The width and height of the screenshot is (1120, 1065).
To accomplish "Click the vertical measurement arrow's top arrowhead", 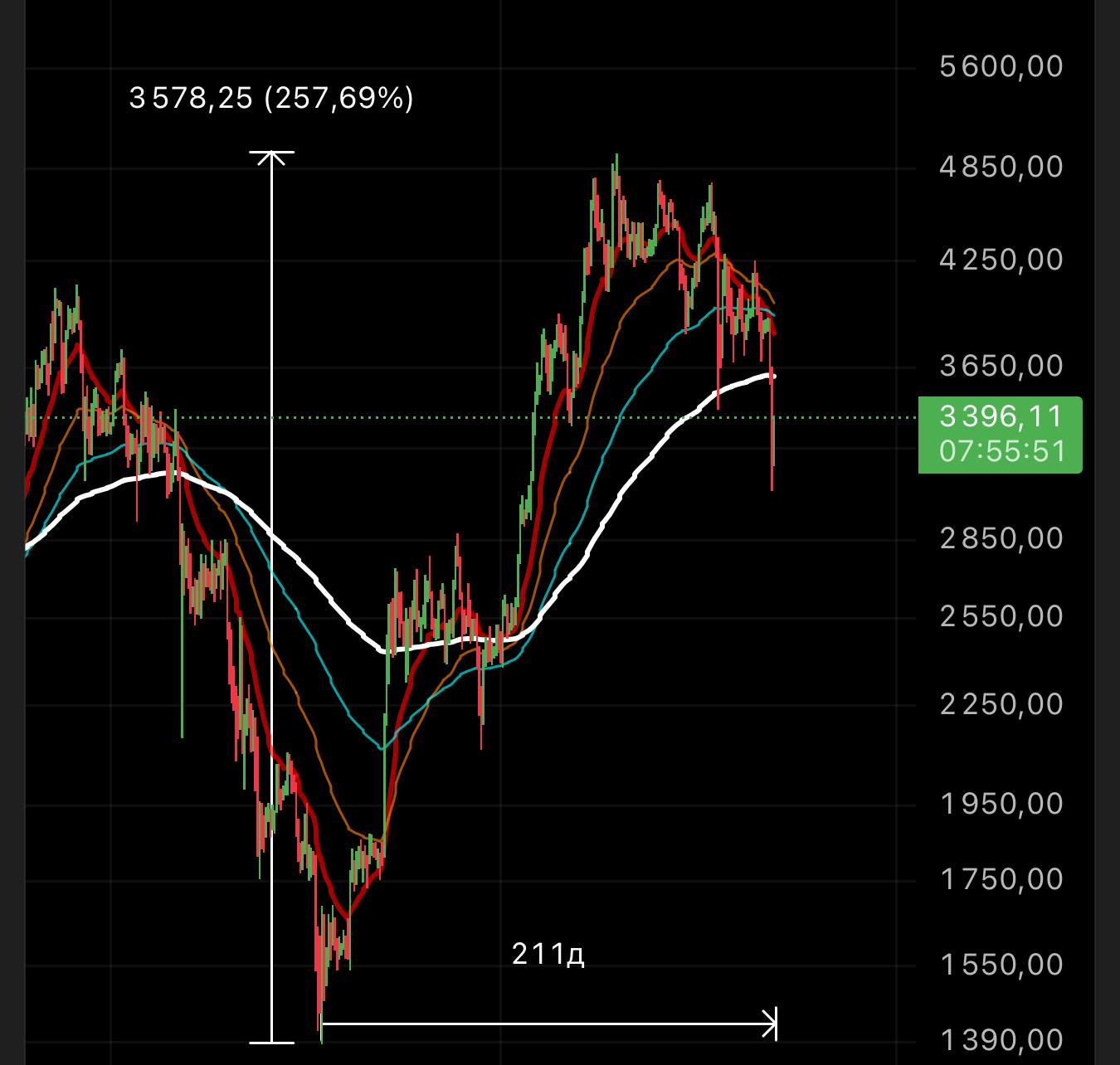I will 271,154.
